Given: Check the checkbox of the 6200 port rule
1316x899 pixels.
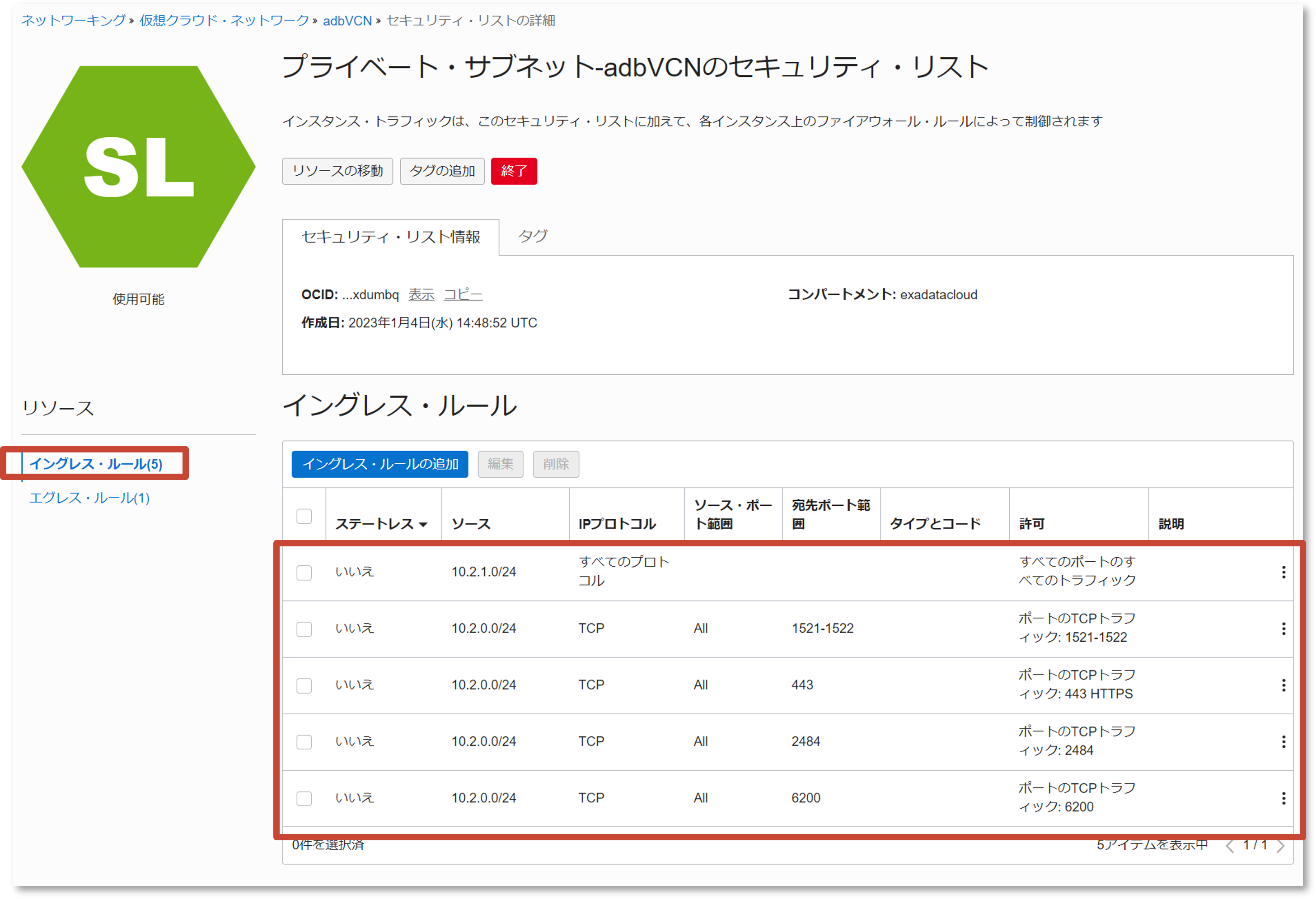Looking at the screenshot, I should click(304, 798).
